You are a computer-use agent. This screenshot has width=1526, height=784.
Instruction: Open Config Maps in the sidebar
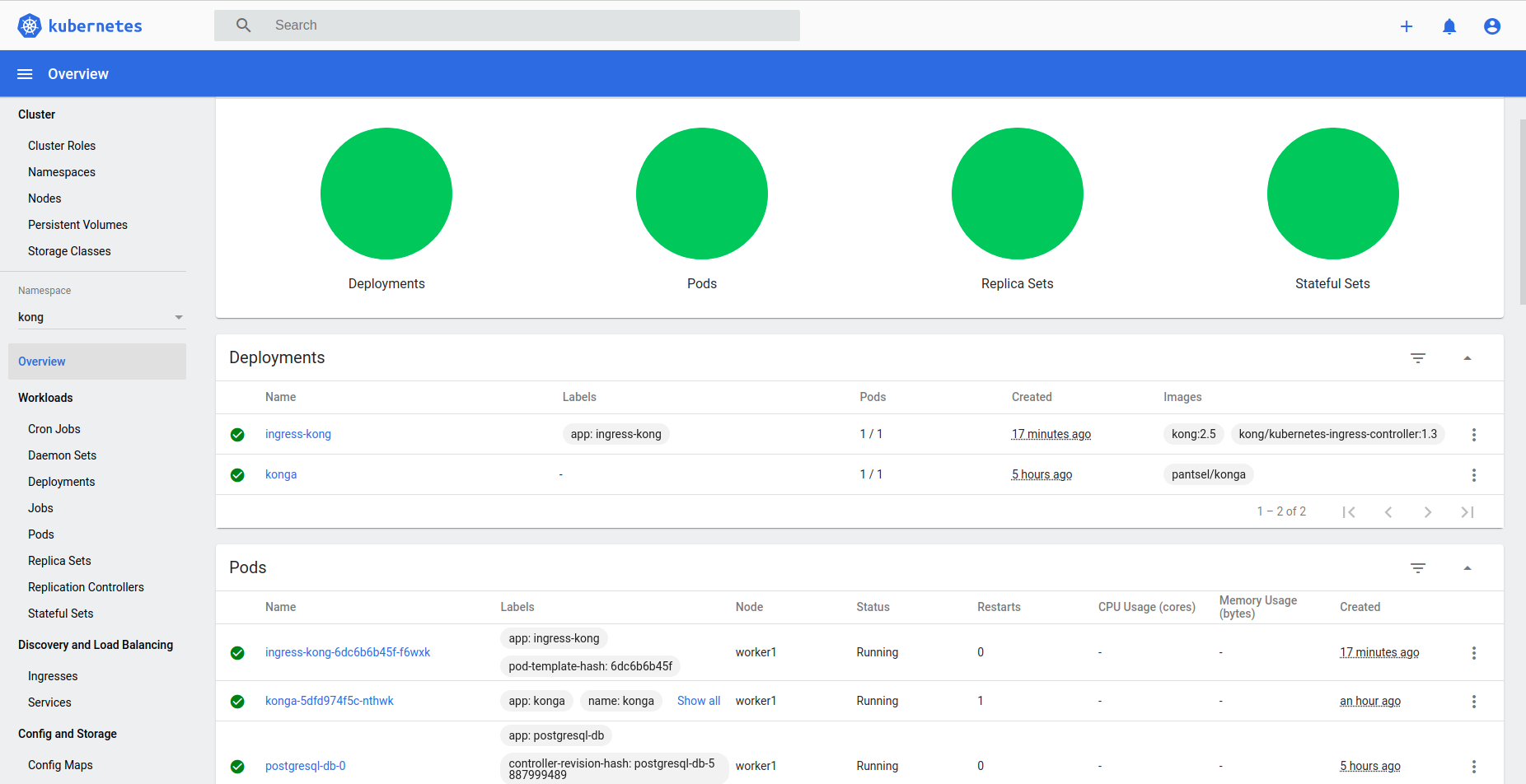coord(60,765)
